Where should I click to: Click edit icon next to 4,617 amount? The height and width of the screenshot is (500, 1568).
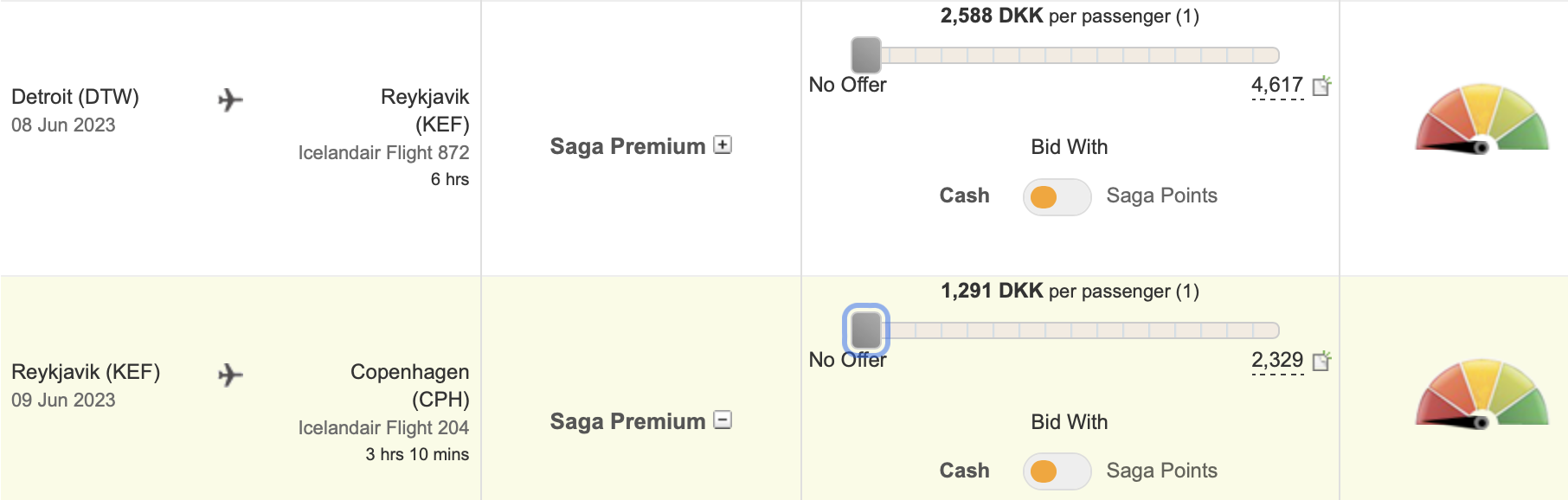1321,86
